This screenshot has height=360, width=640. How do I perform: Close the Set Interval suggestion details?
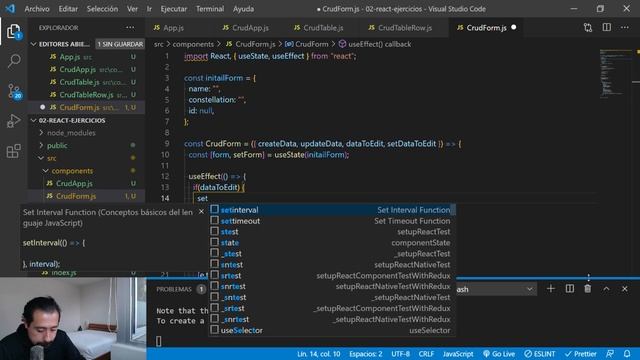coord(201,212)
